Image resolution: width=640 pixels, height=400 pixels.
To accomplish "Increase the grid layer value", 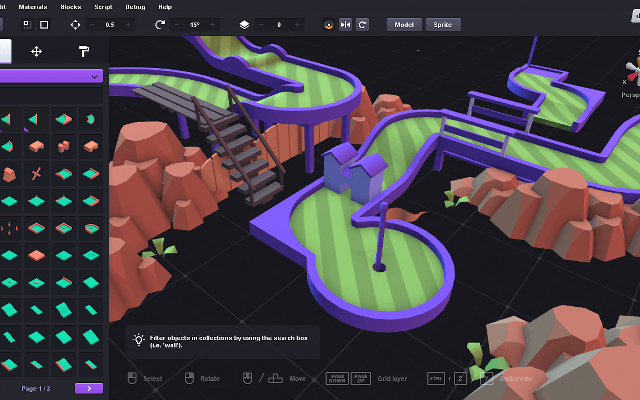I will click(x=297, y=25).
